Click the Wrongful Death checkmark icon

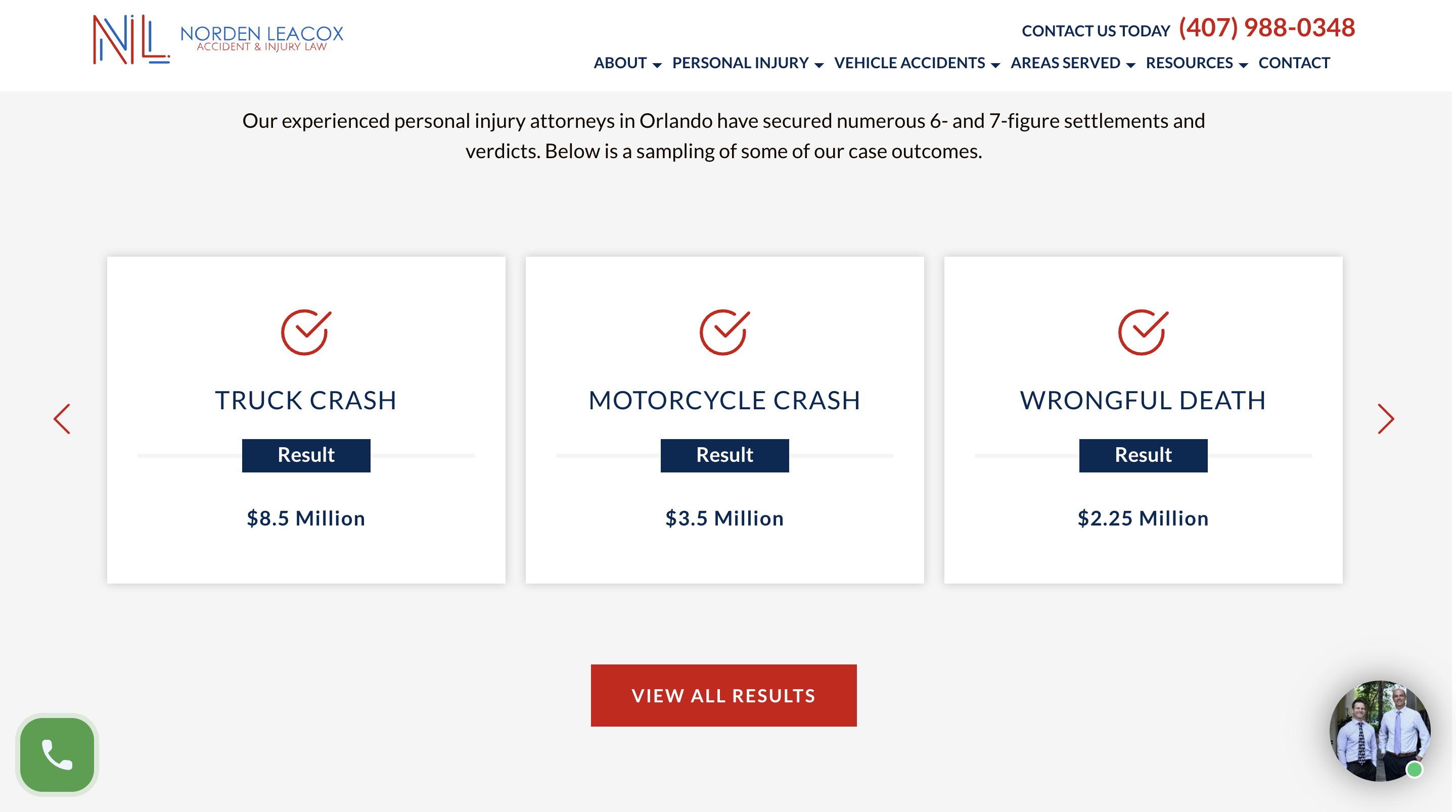[1143, 332]
